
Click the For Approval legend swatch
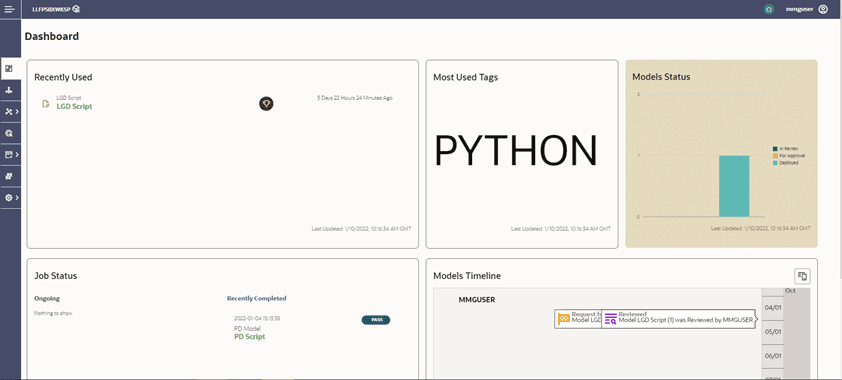[x=775, y=156]
